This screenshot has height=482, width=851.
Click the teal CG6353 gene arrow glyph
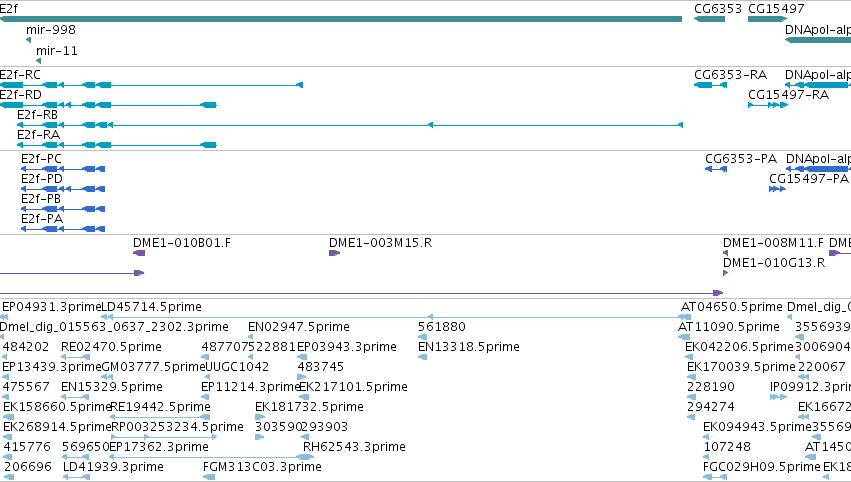point(709,19)
